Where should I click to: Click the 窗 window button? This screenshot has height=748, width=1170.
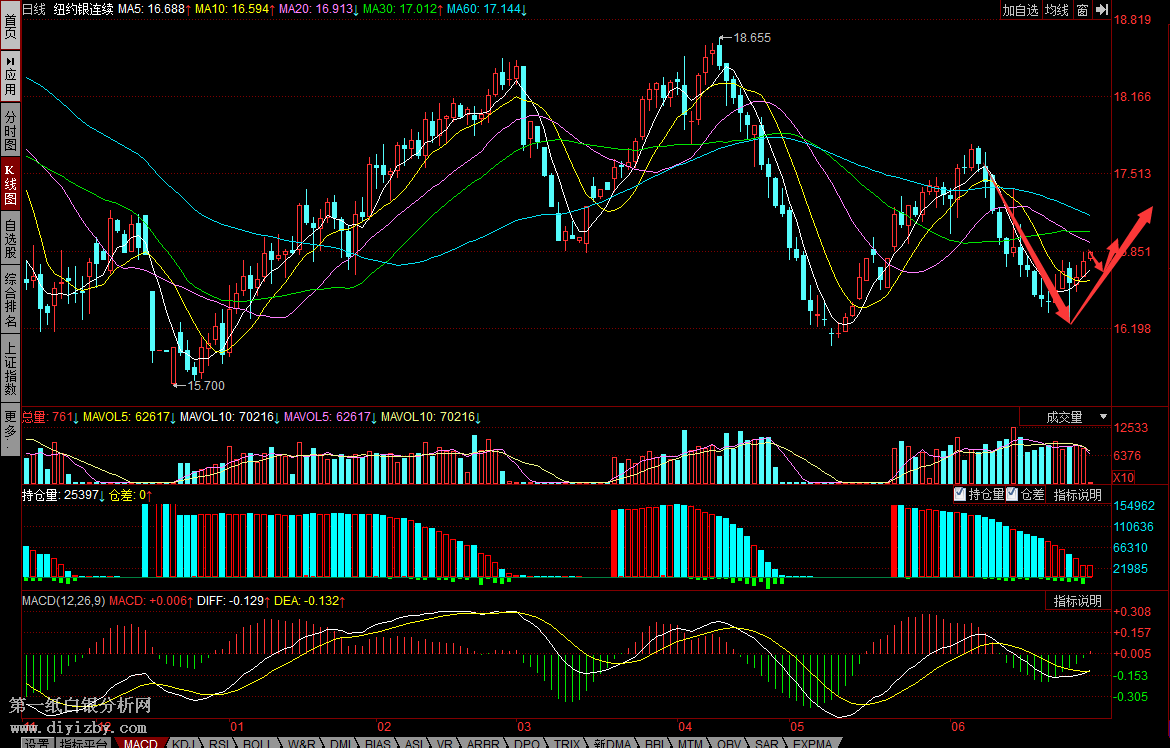(1082, 10)
